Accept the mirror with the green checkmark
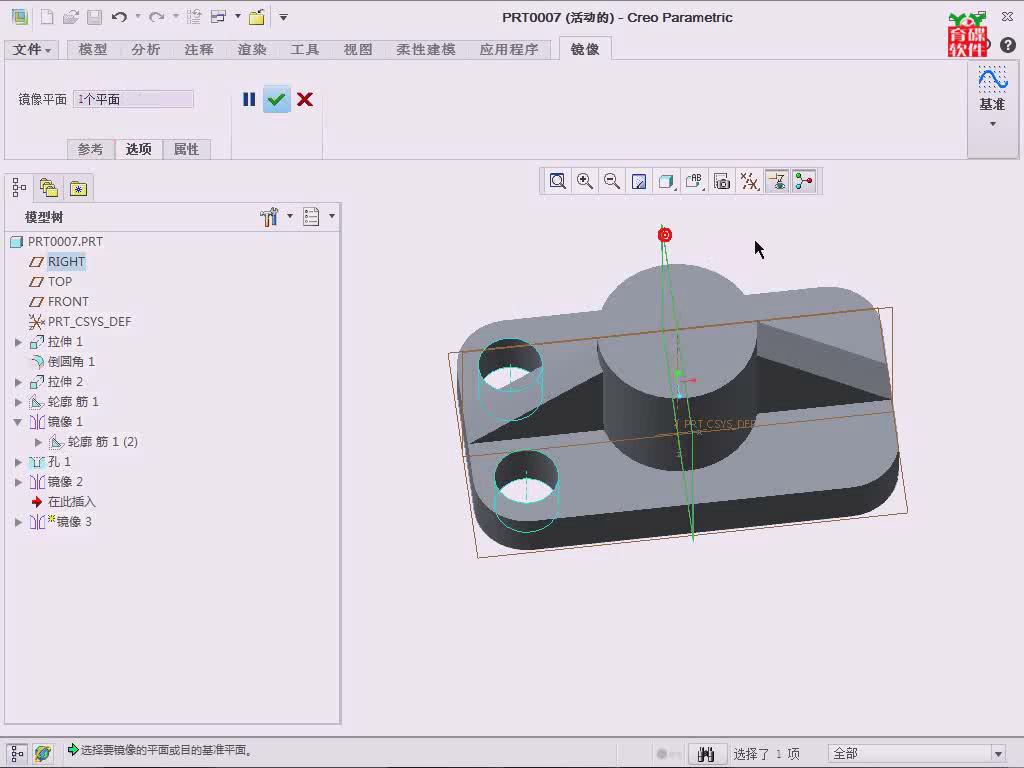Screen dimensions: 1024x768 point(277,99)
